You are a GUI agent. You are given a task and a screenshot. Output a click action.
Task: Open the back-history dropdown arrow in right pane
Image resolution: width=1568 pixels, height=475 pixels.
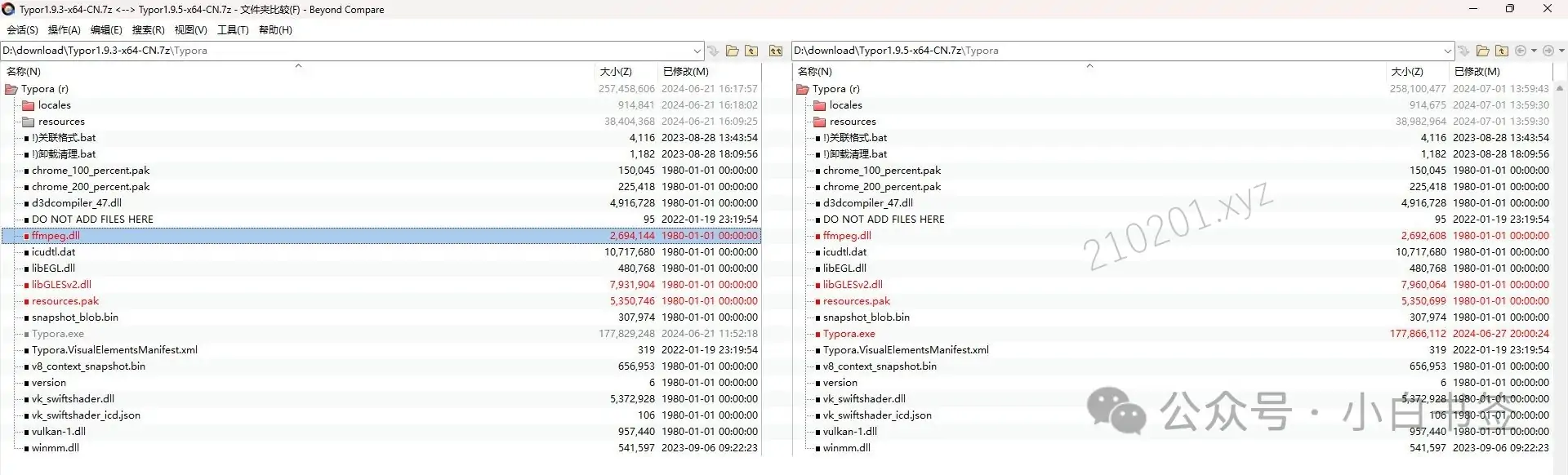1534,51
